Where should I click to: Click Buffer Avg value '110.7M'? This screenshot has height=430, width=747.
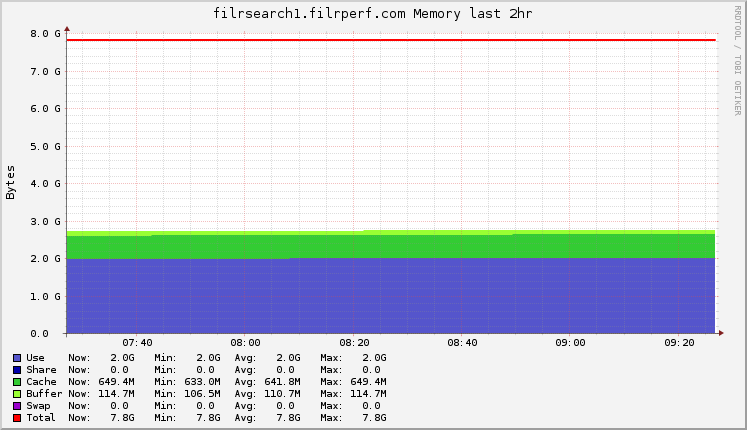(x=283, y=394)
